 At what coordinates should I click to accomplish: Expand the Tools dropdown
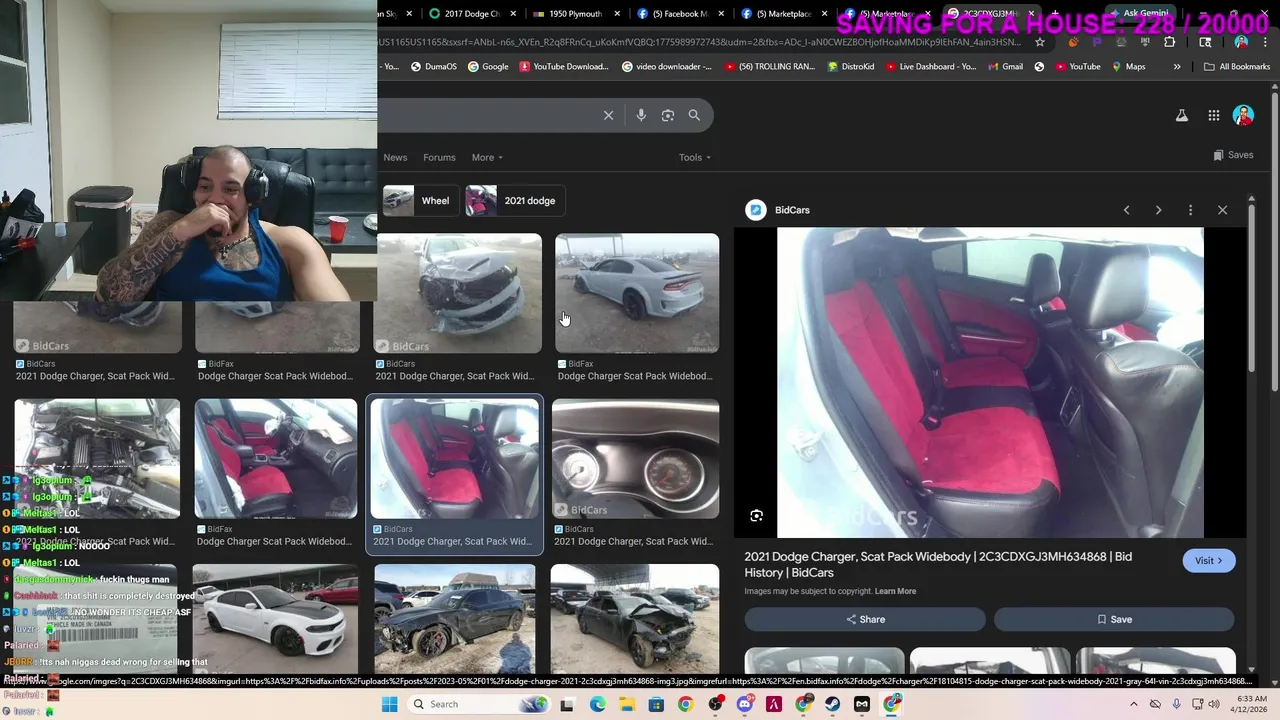(x=695, y=157)
